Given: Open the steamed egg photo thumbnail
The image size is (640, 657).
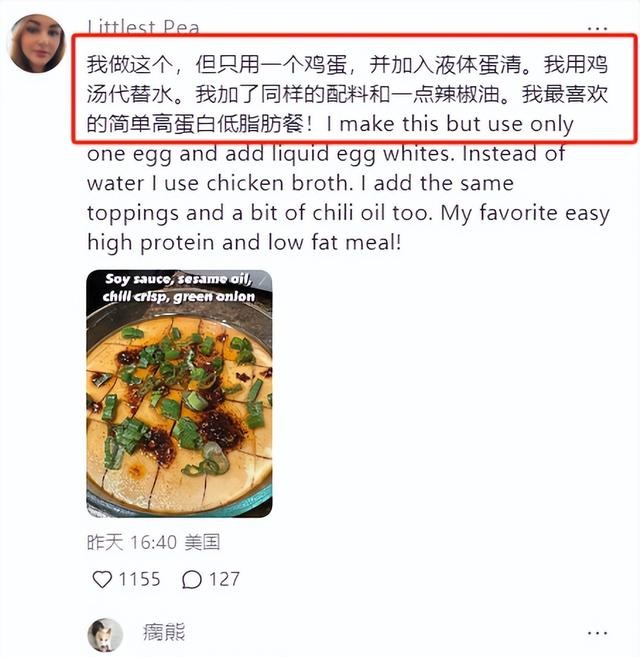Looking at the screenshot, I should pyautogui.click(x=179, y=393).
